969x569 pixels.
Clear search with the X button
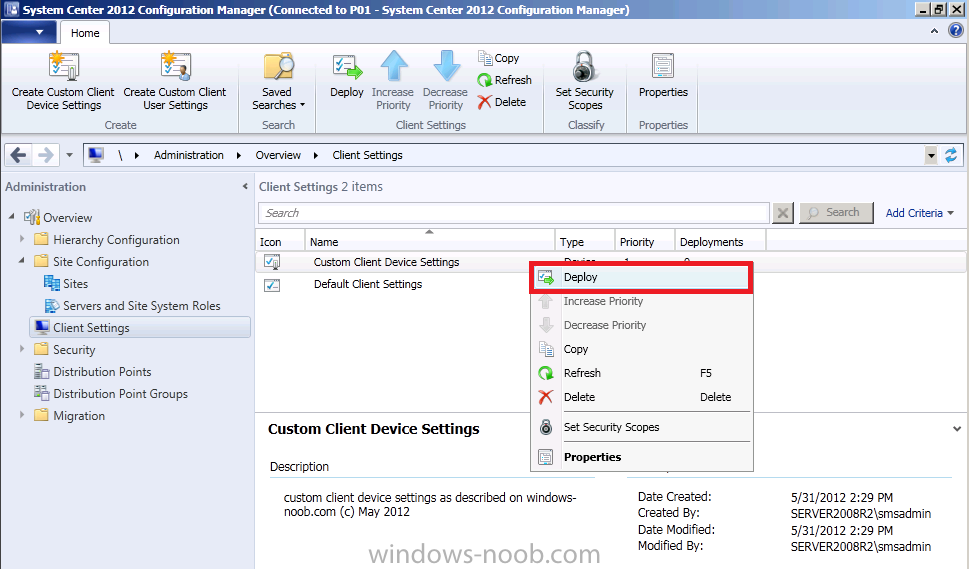point(782,213)
